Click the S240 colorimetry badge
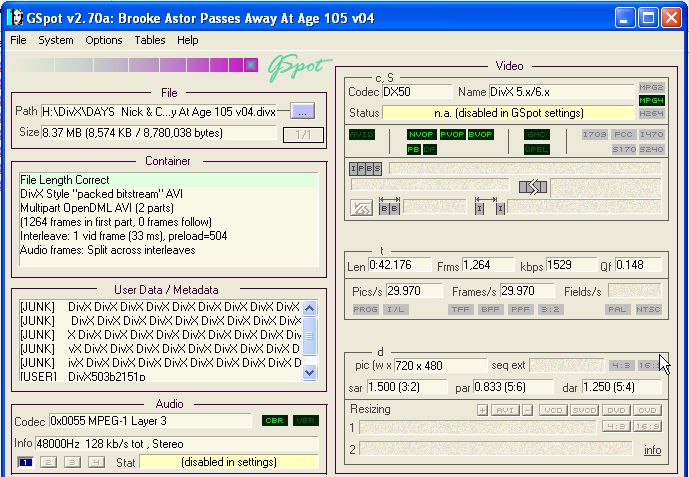Screen dimensions: 689x477 651,149
